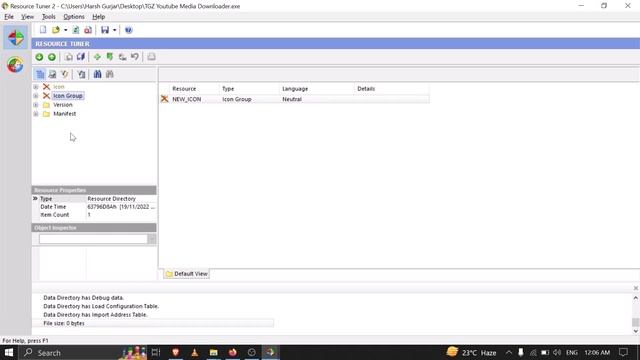Click the Object Inspector input field
Image resolution: width=640 pixels, height=360 pixels.
pos(93,239)
